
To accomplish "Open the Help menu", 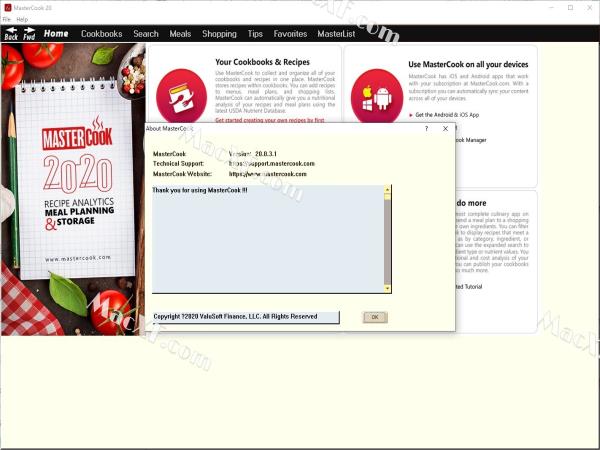I will tap(22, 19).
